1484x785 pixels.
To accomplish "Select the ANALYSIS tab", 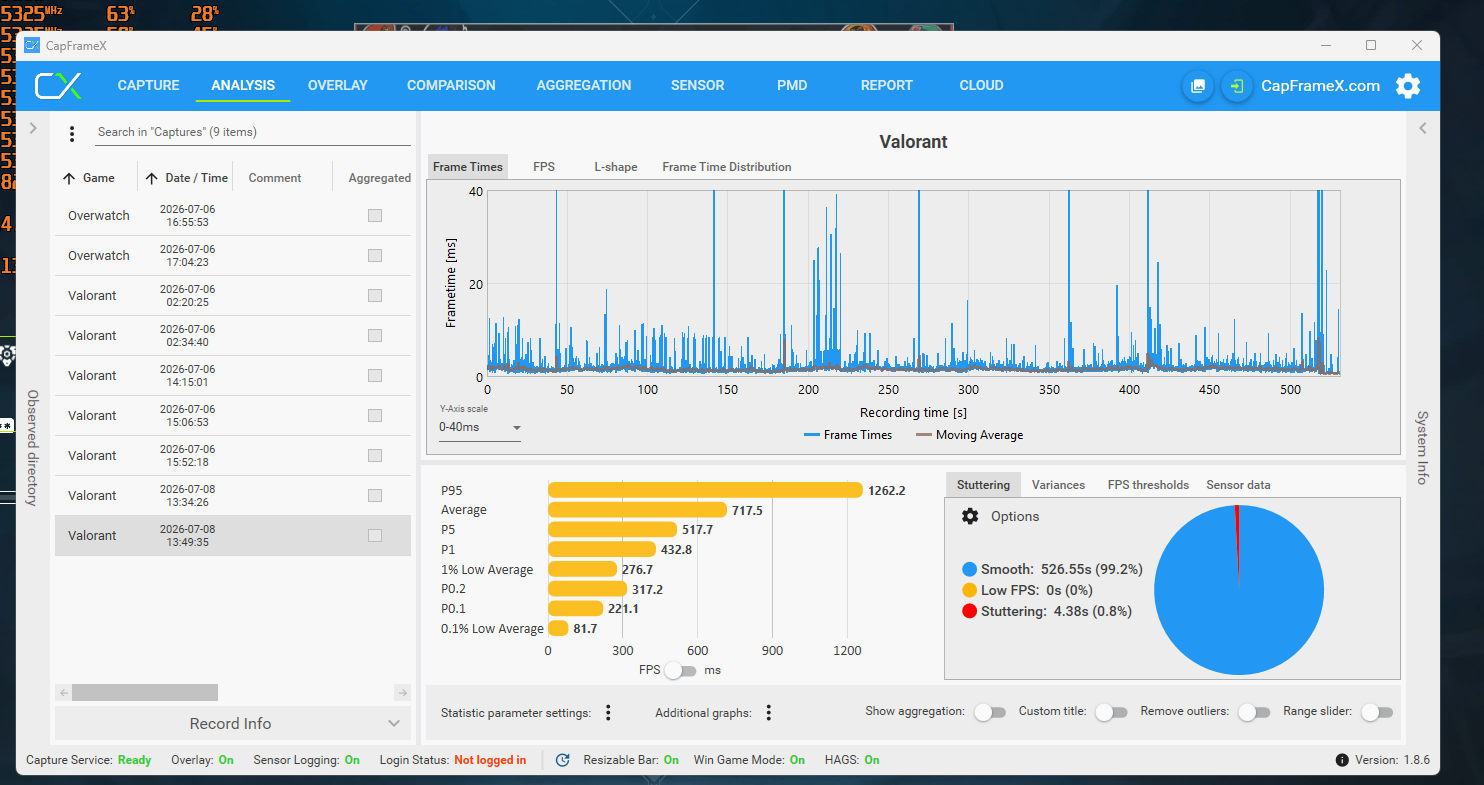I will [243, 86].
